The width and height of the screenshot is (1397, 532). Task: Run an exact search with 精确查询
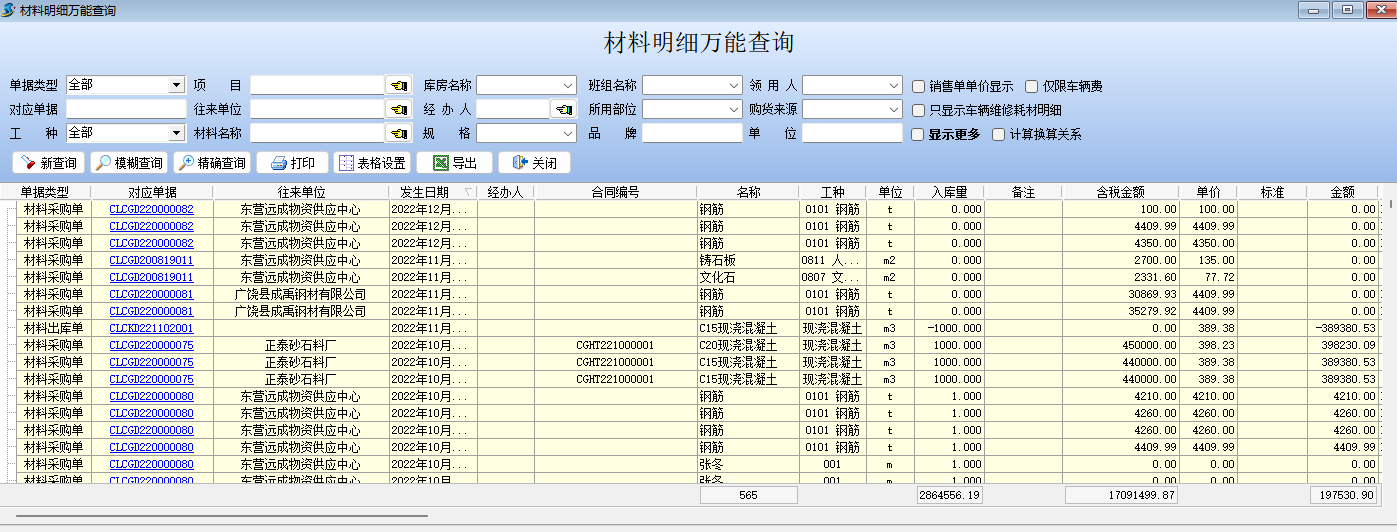212,163
